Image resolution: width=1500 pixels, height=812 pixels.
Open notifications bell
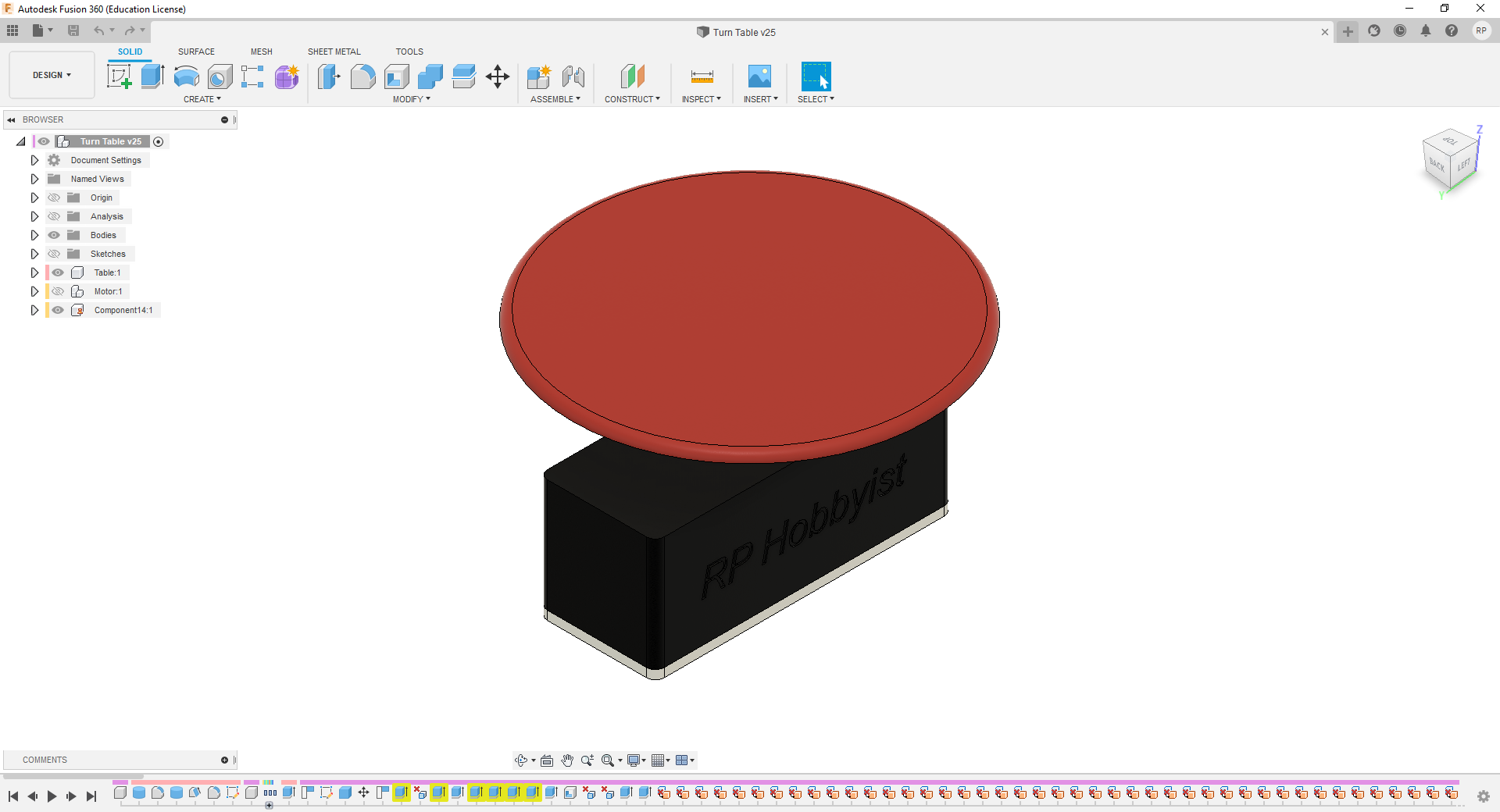(1426, 31)
